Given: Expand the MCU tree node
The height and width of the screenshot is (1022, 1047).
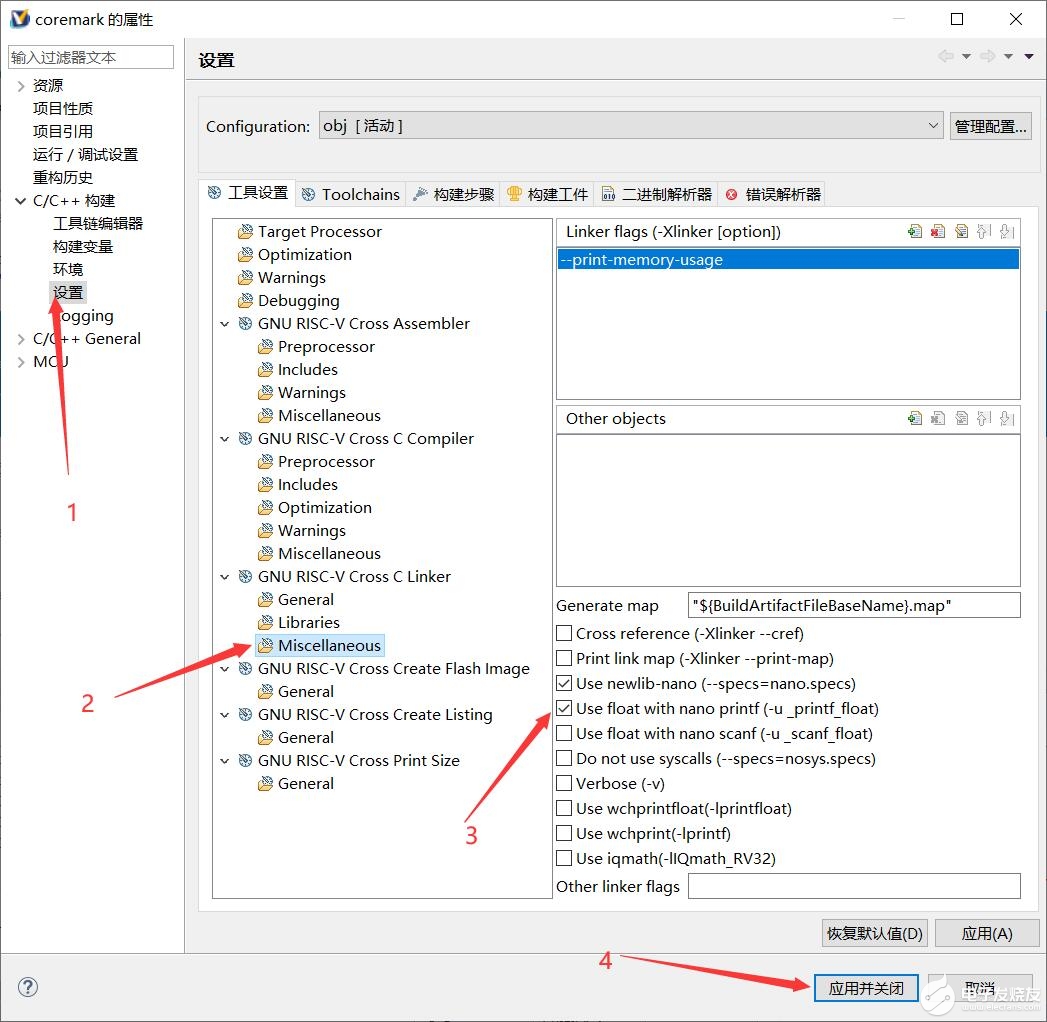Looking at the screenshot, I should [21, 362].
